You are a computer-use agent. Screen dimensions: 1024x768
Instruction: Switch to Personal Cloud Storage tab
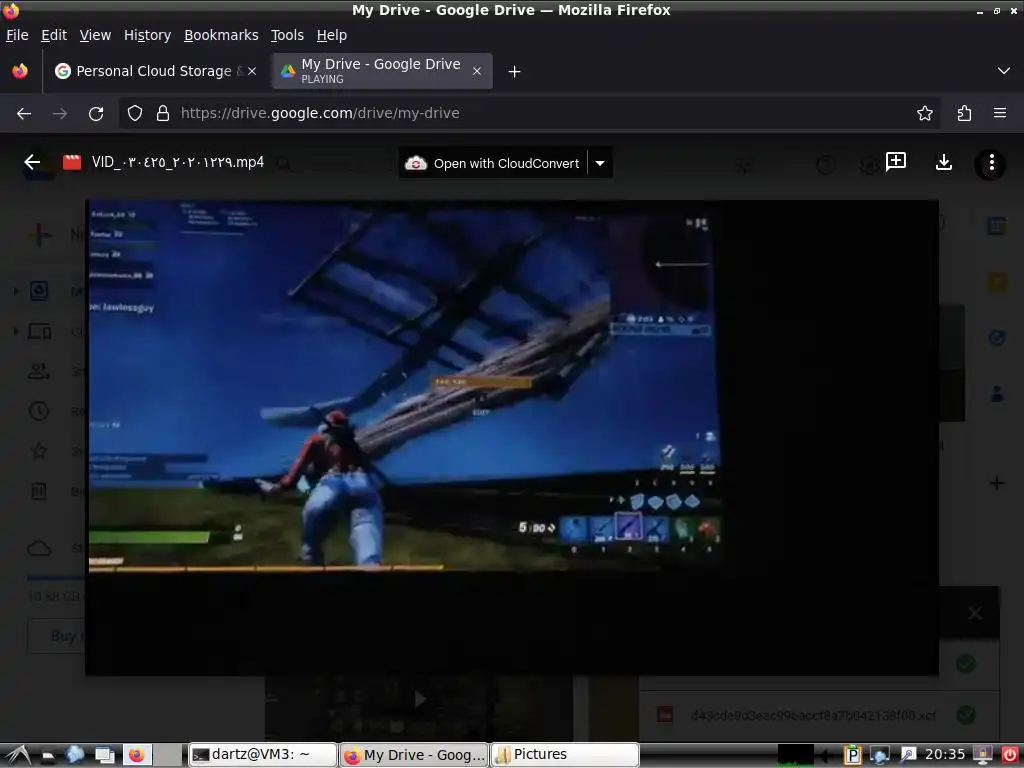point(153,71)
